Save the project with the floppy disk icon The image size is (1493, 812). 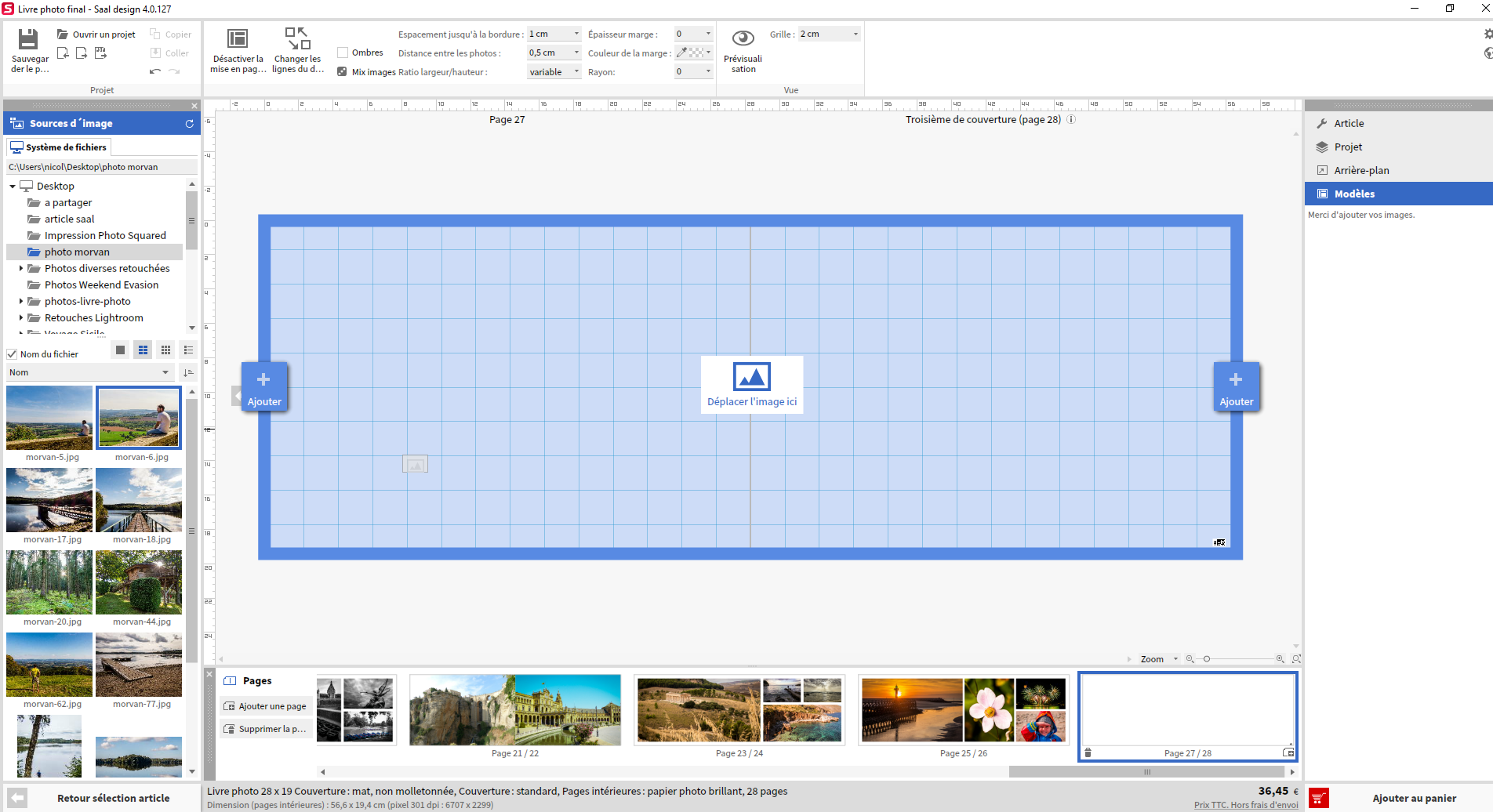(29, 39)
